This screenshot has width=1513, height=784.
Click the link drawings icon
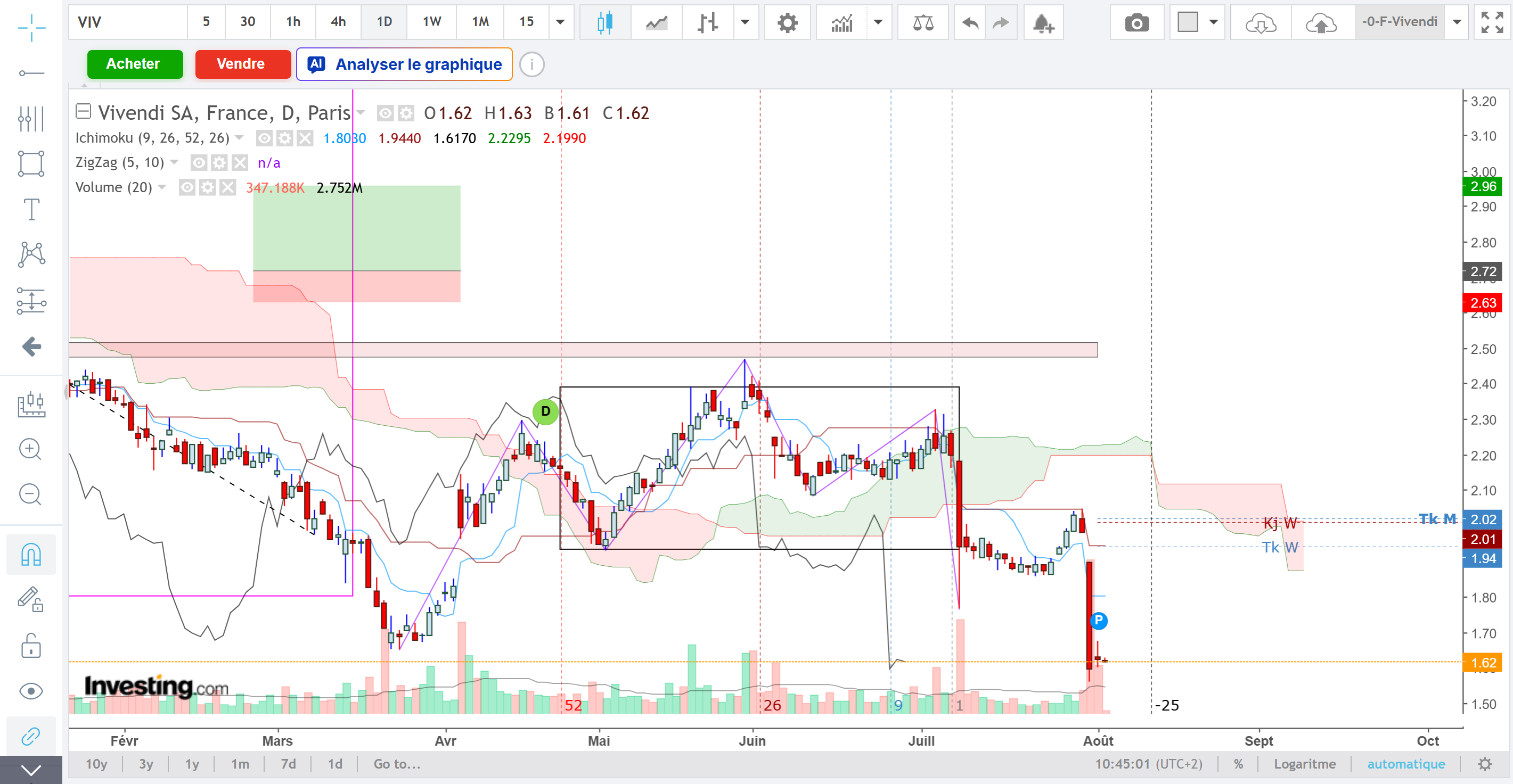[31, 736]
